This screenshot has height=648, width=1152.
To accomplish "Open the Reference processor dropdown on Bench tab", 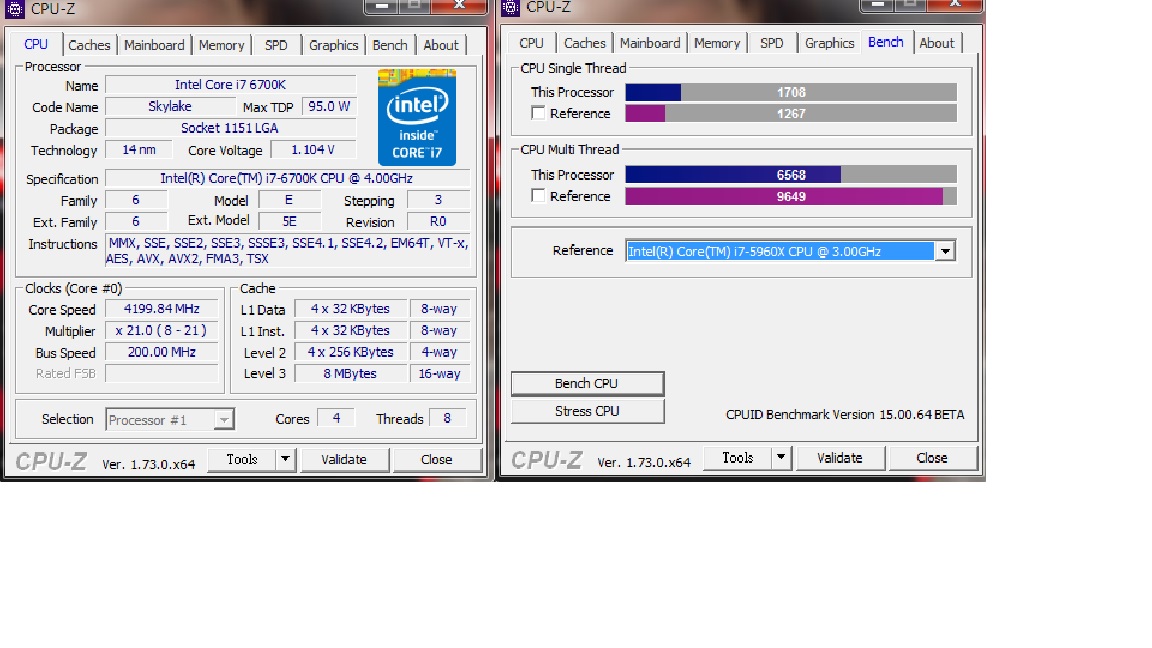I will point(945,251).
